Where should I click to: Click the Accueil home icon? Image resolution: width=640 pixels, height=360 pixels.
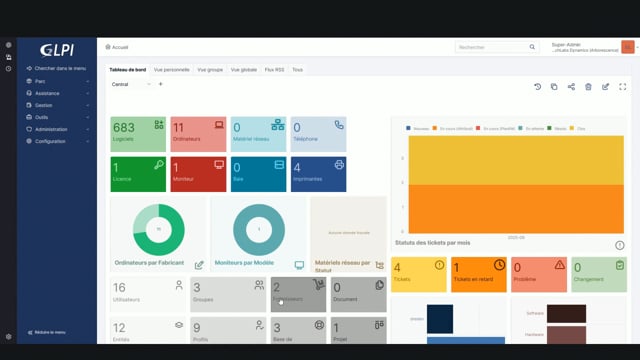point(108,47)
